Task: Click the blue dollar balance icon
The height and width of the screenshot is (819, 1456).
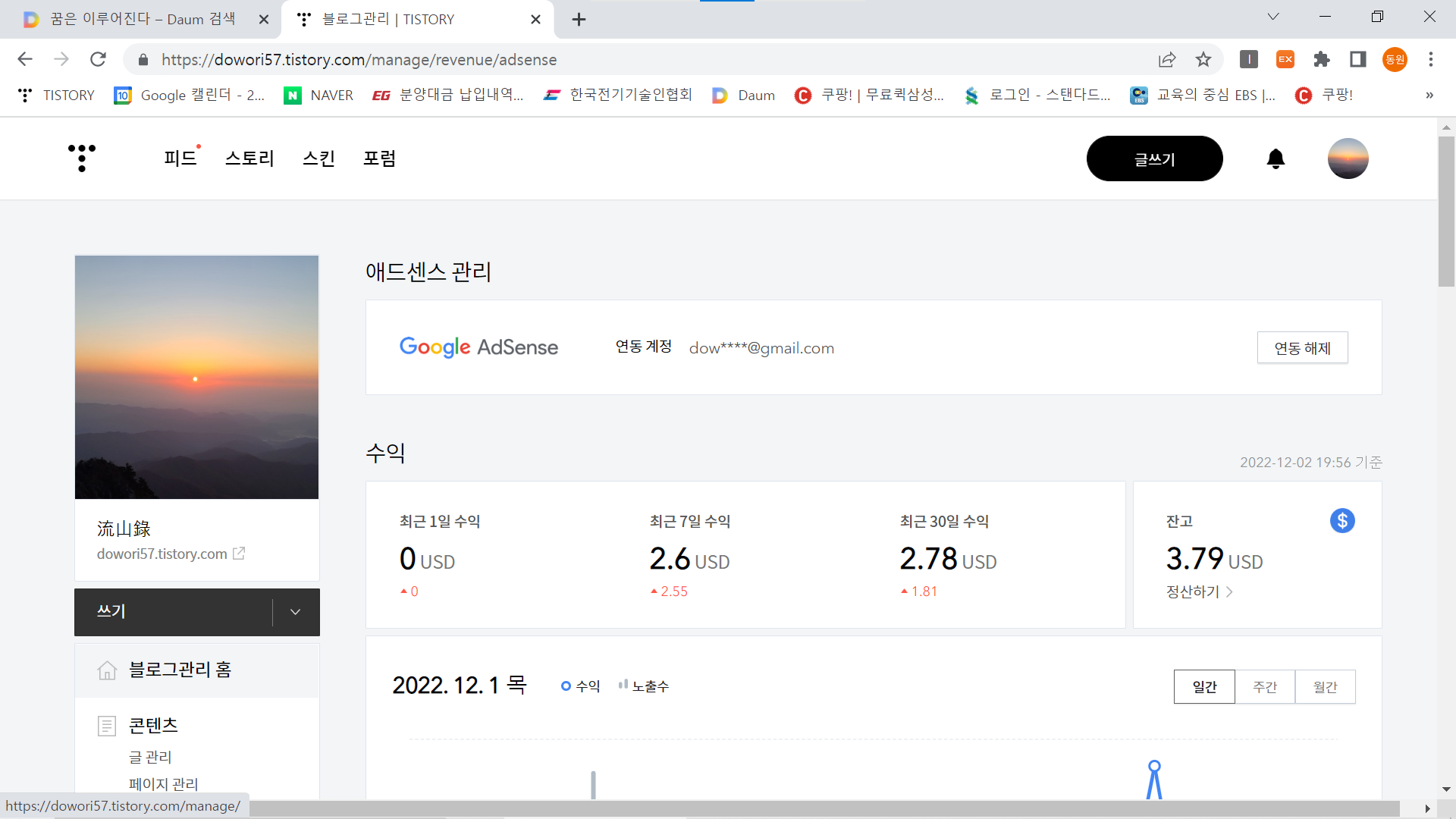Action: (x=1342, y=521)
